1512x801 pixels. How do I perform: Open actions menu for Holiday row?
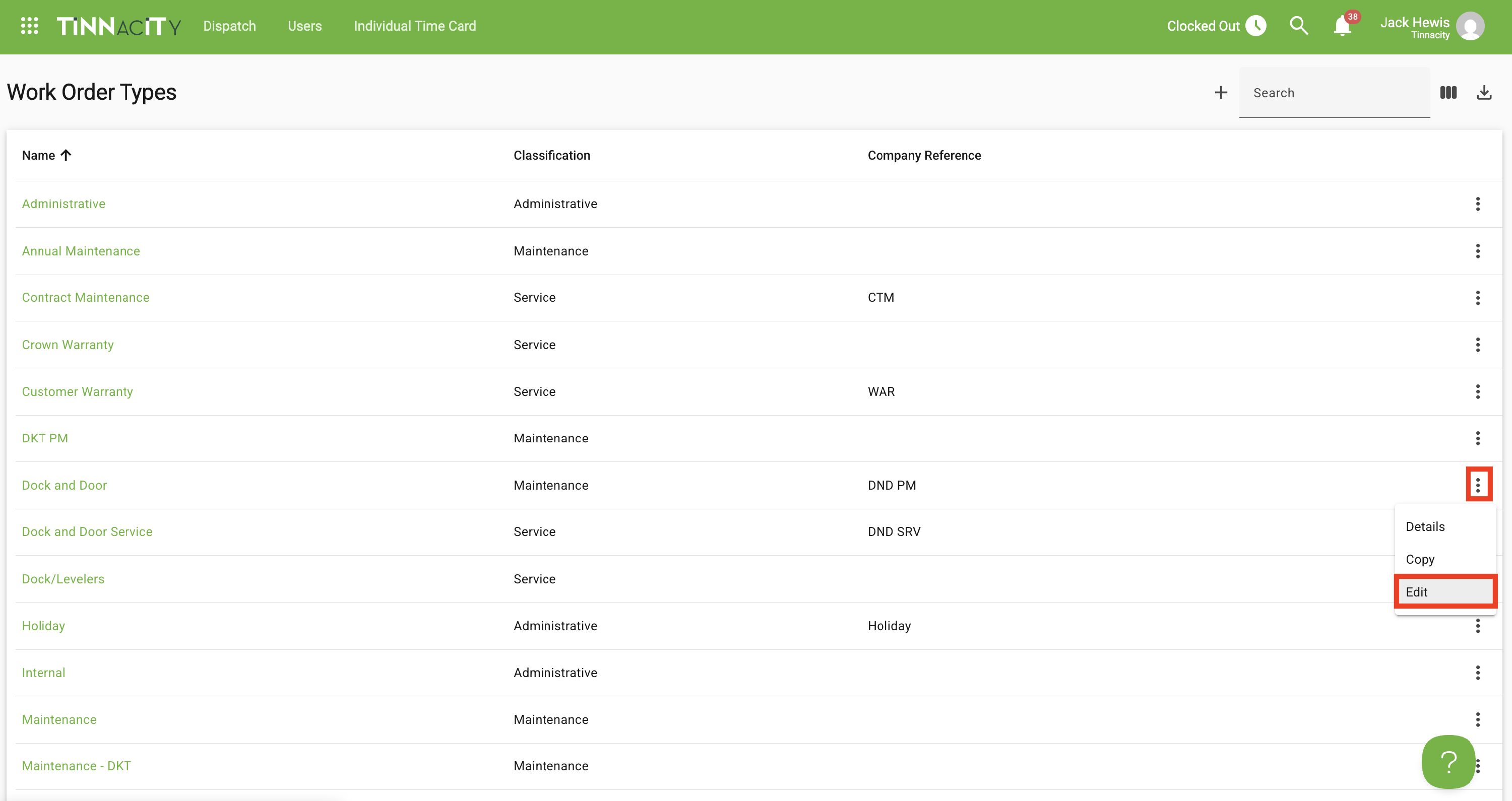pyautogui.click(x=1478, y=626)
